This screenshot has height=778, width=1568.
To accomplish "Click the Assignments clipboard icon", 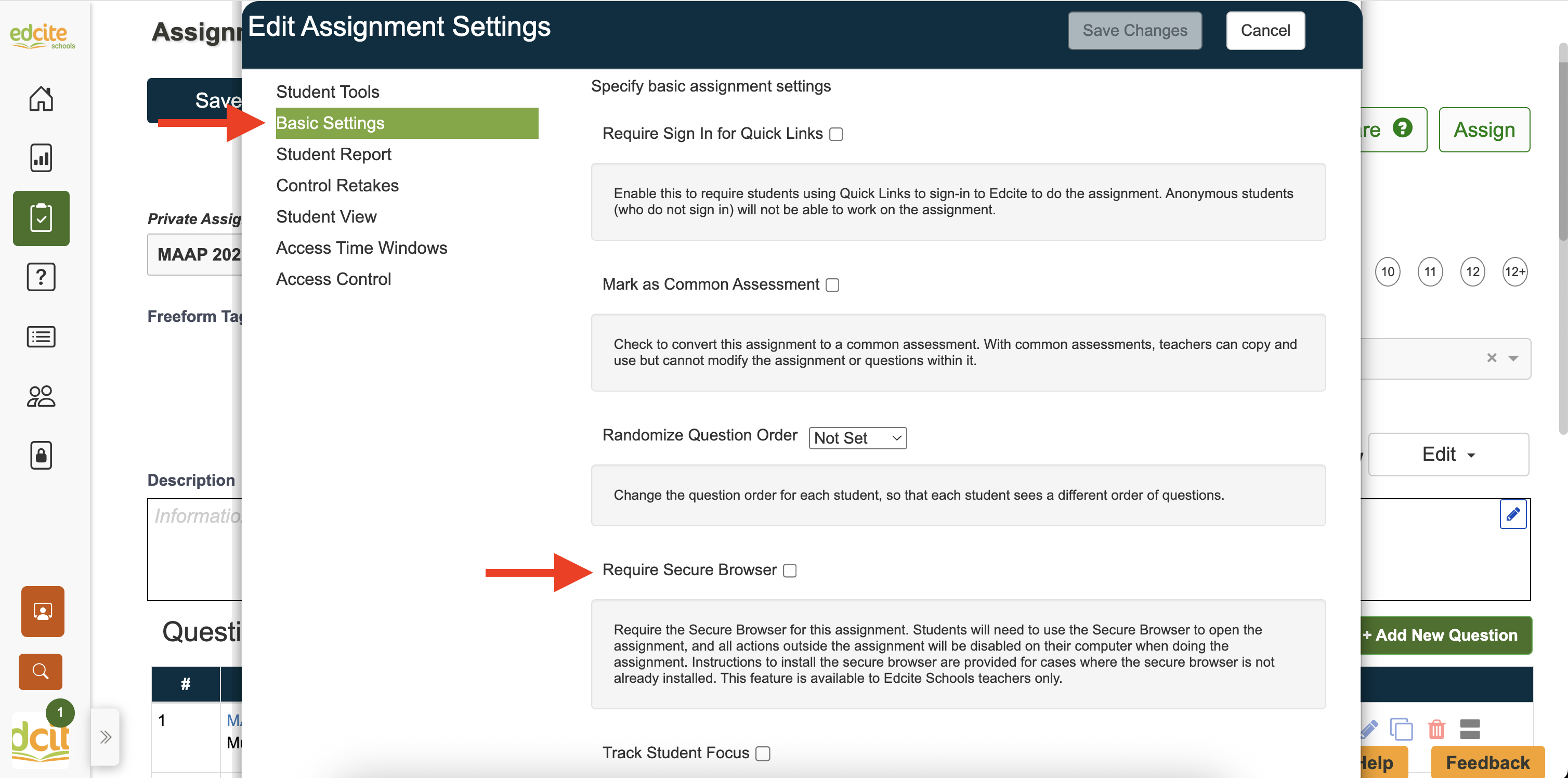I will click(x=41, y=218).
